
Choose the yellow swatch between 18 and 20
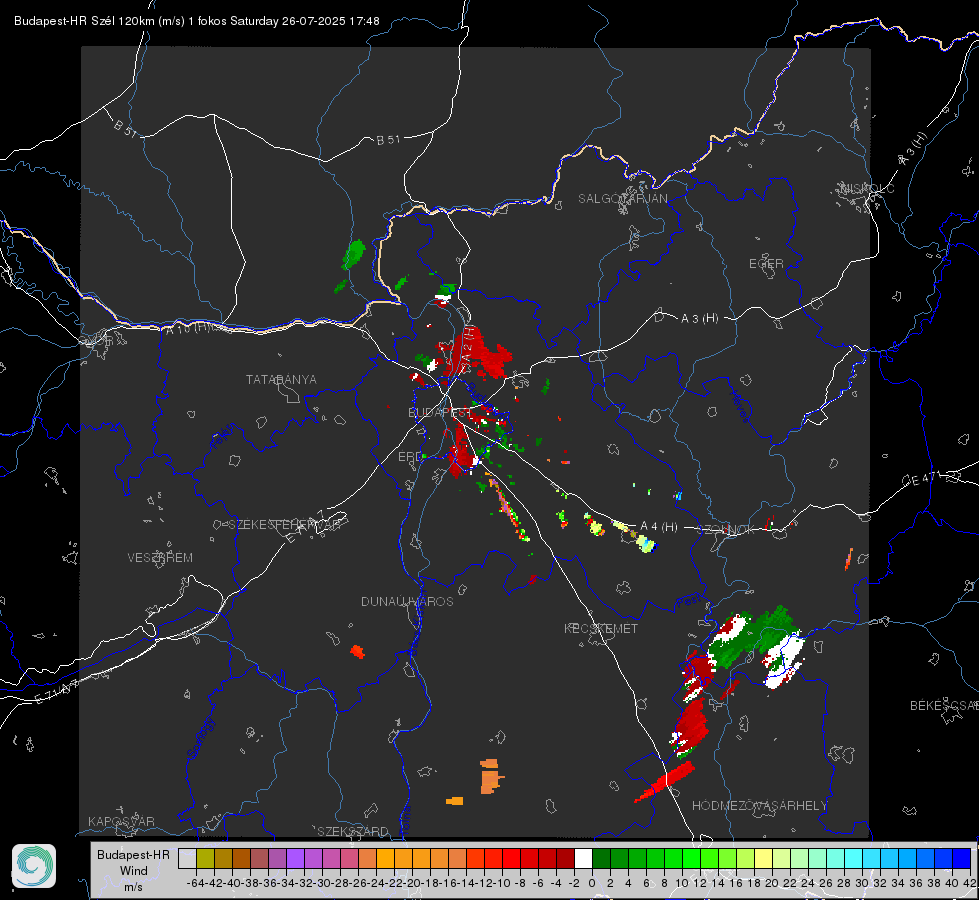(x=763, y=858)
